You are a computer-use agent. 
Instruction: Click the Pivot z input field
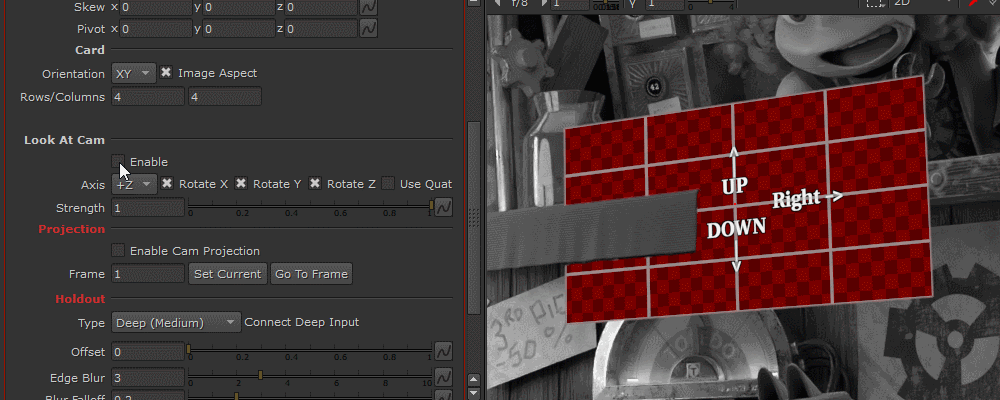[321, 29]
